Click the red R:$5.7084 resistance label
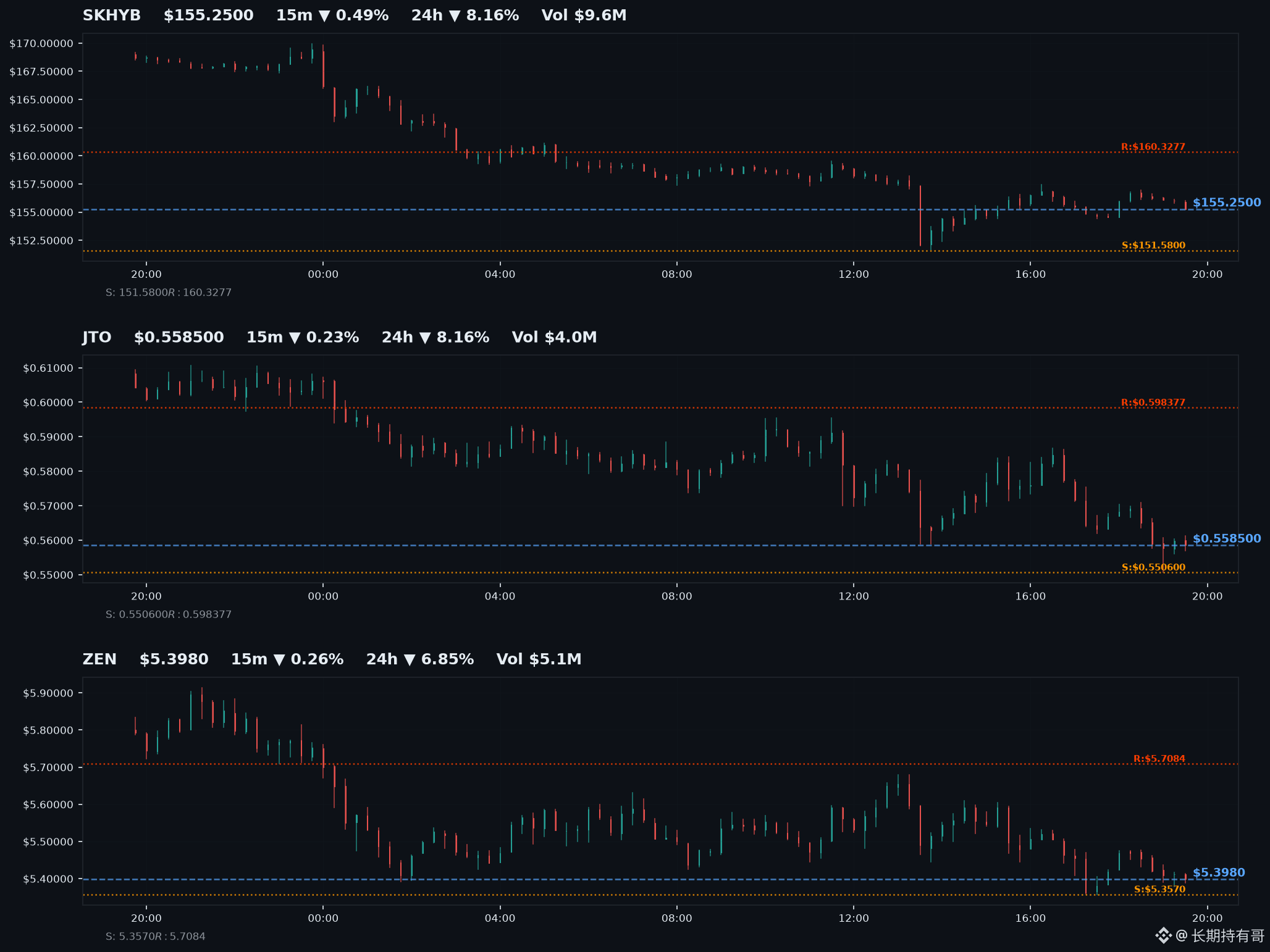The width and height of the screenshot is (1270, 952). 1159,759
